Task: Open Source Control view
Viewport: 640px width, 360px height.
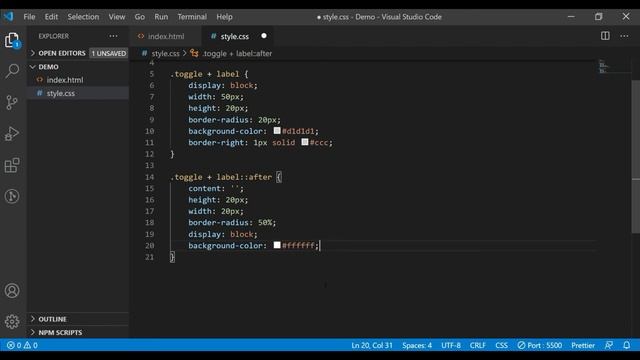Action: [12, 102]
